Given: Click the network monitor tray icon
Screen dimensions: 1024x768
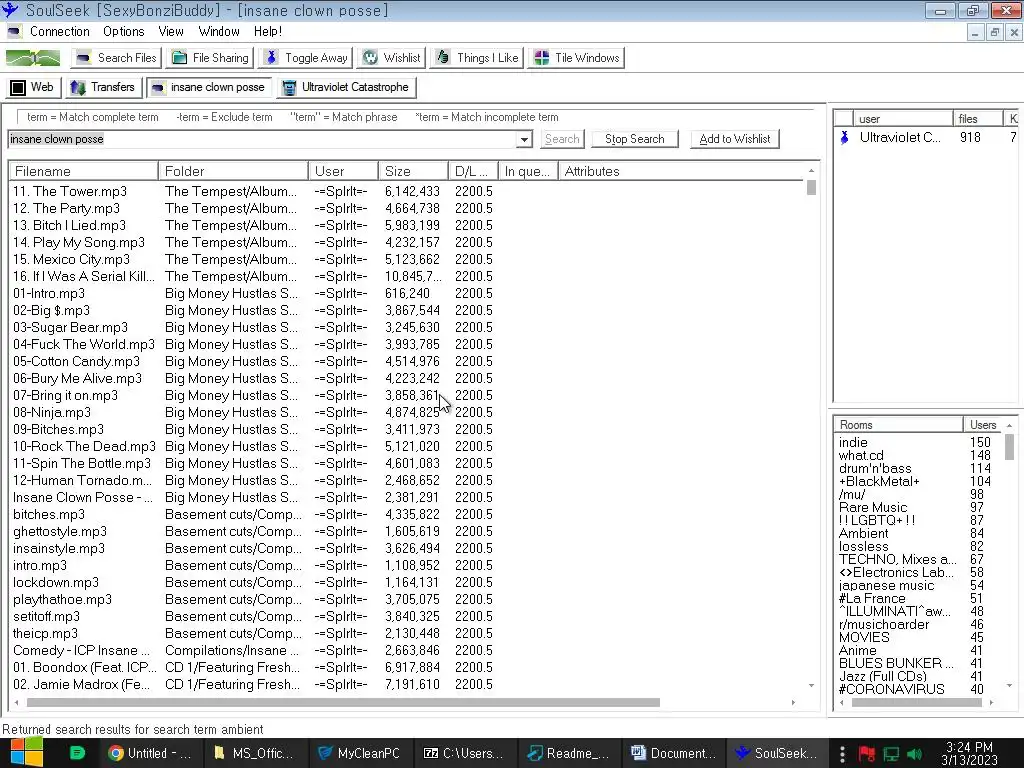Looking at the screenshot, I should click(x=891, y=754).
